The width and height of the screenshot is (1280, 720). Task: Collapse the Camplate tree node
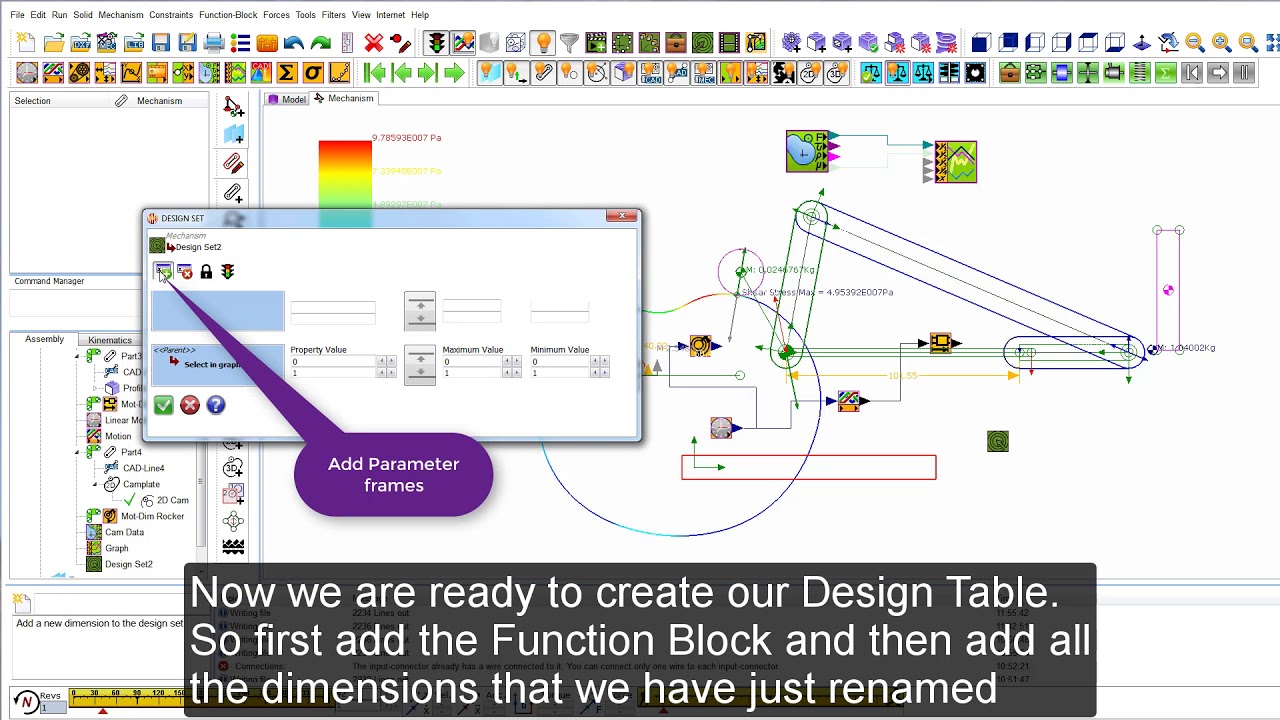[96, 484]
